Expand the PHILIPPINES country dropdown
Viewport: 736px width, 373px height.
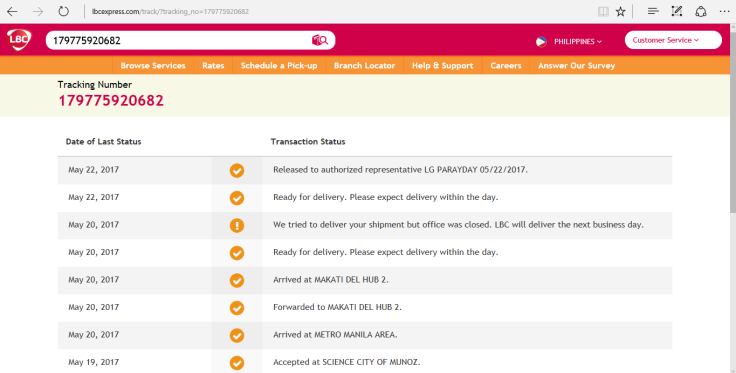coord(578,41)
